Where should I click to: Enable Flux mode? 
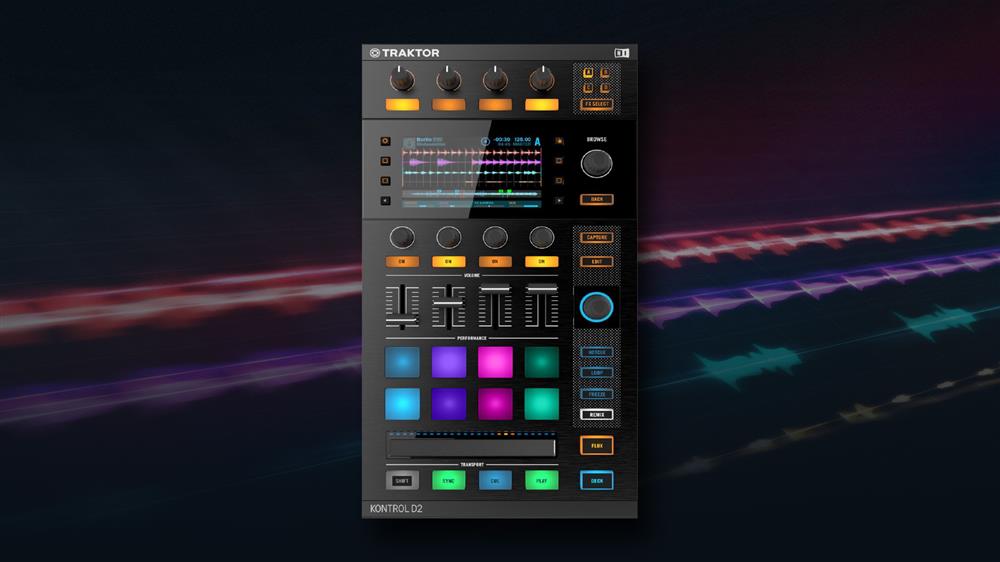(596, 445)
